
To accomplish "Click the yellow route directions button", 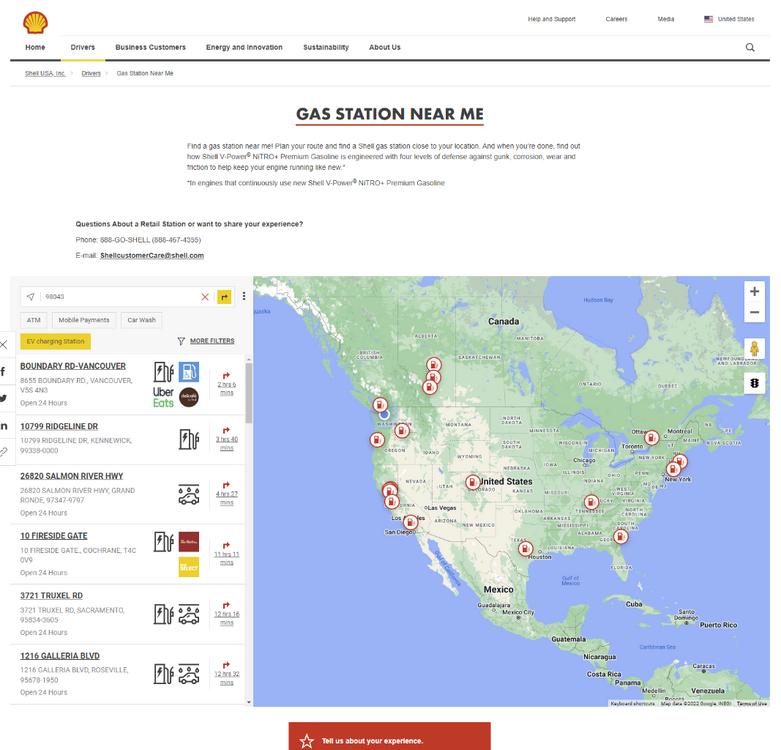I will (224, 297).
